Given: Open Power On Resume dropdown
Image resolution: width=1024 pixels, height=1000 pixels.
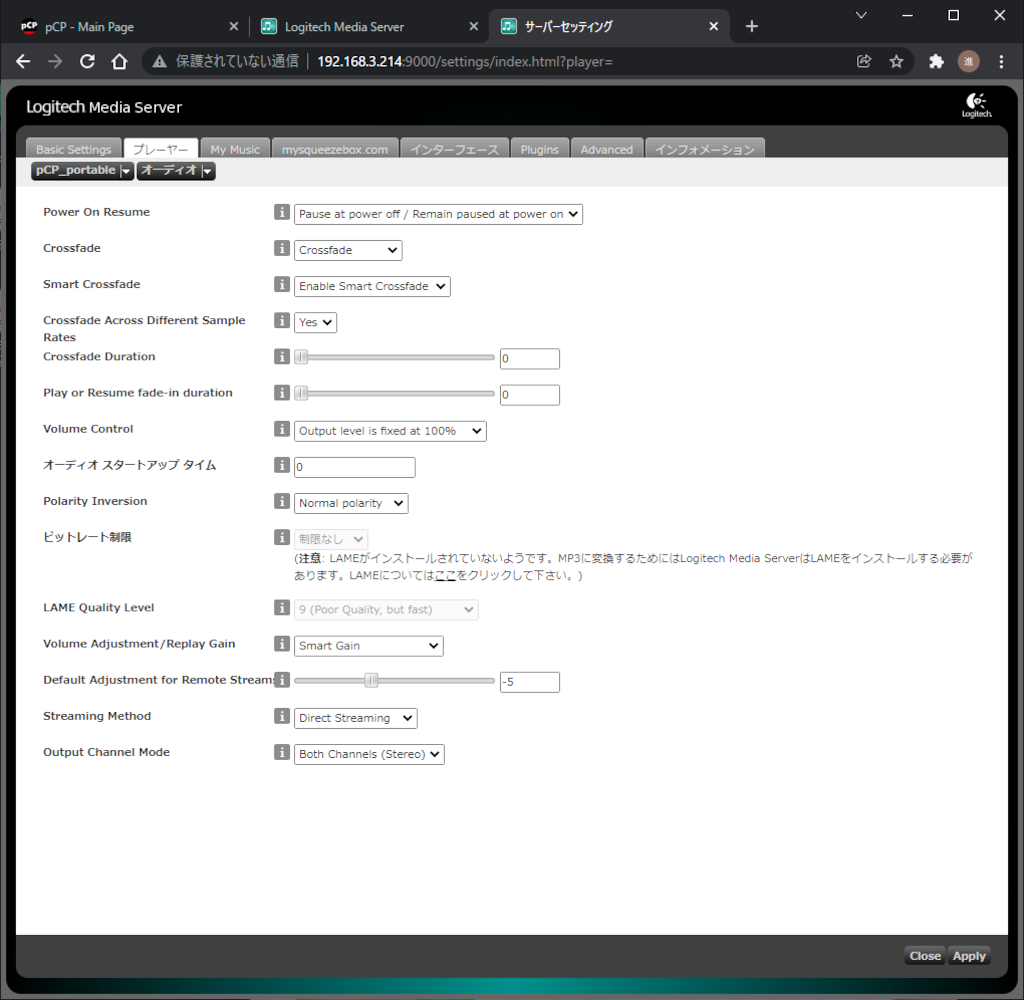Looking at the screenshot, I should click(438, 214).
